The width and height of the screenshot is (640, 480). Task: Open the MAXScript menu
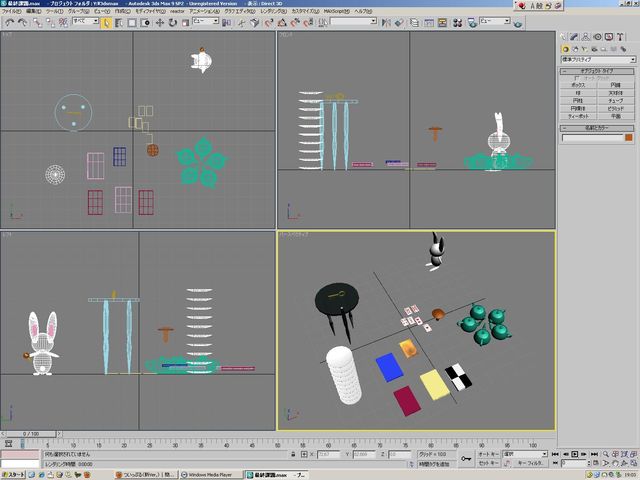(337, 11)
